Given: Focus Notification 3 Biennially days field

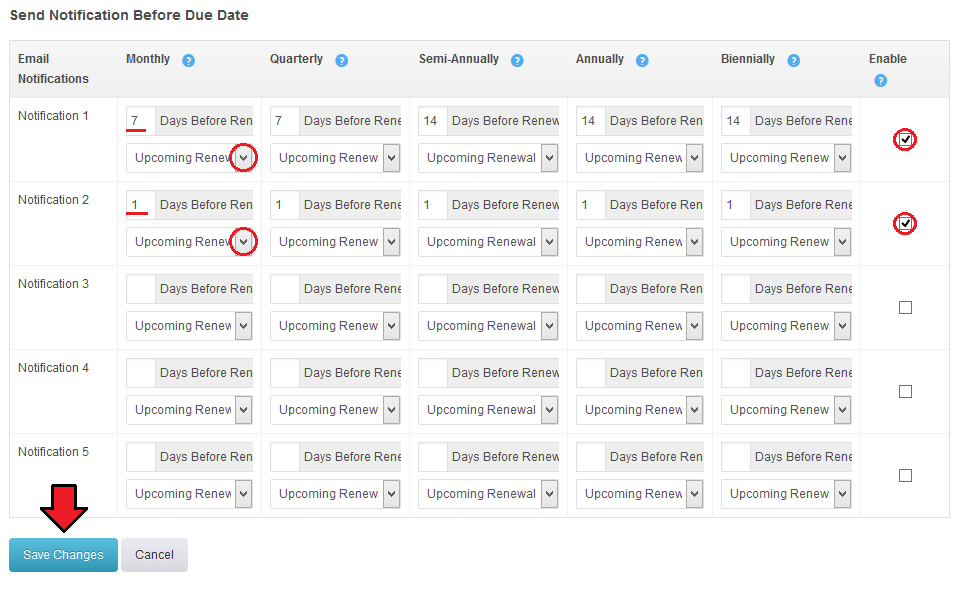Looking at the screenshot, I should pyautogui.click(x=736, y=289).
